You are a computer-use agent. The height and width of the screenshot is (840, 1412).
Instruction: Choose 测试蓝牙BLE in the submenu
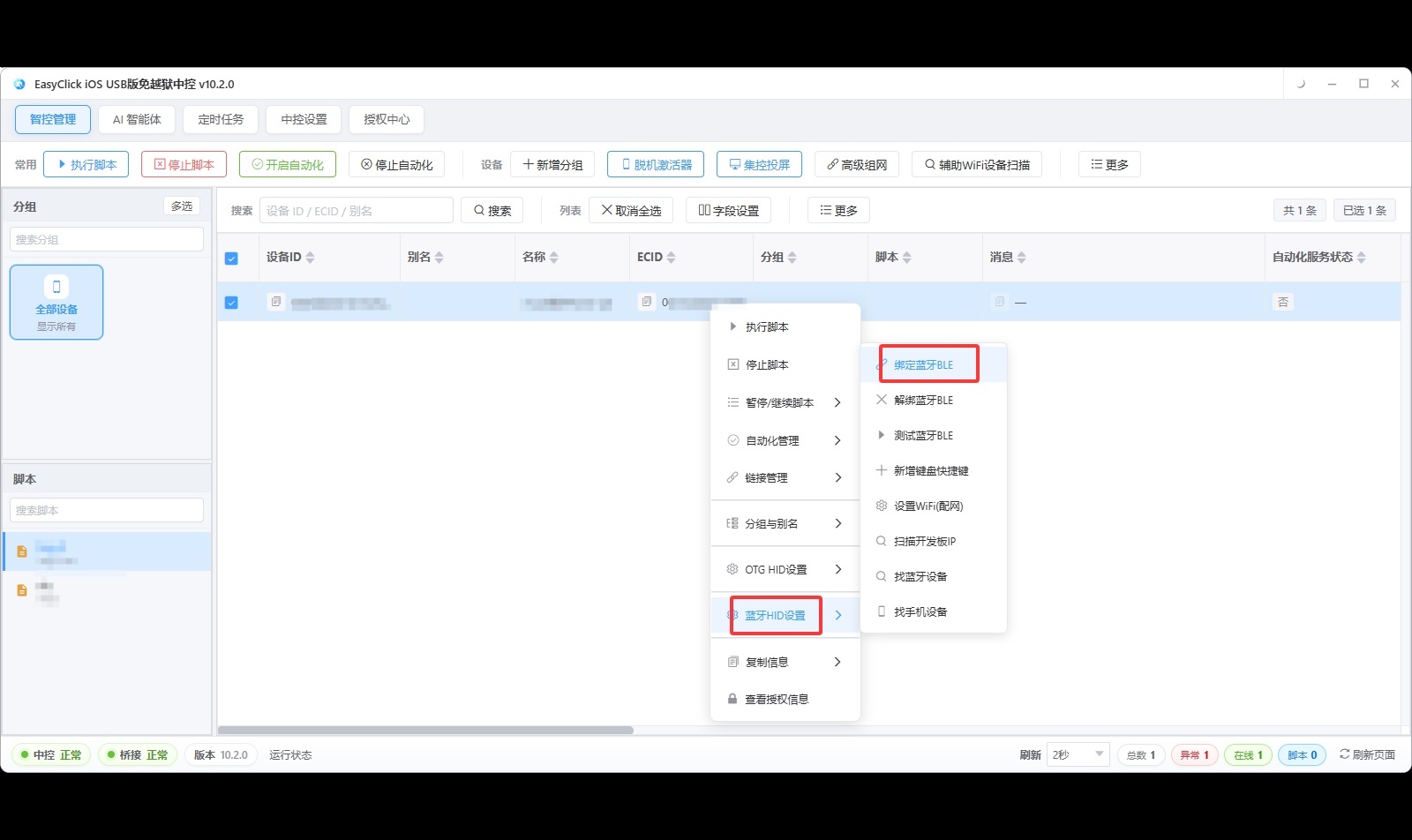point(933,435)
